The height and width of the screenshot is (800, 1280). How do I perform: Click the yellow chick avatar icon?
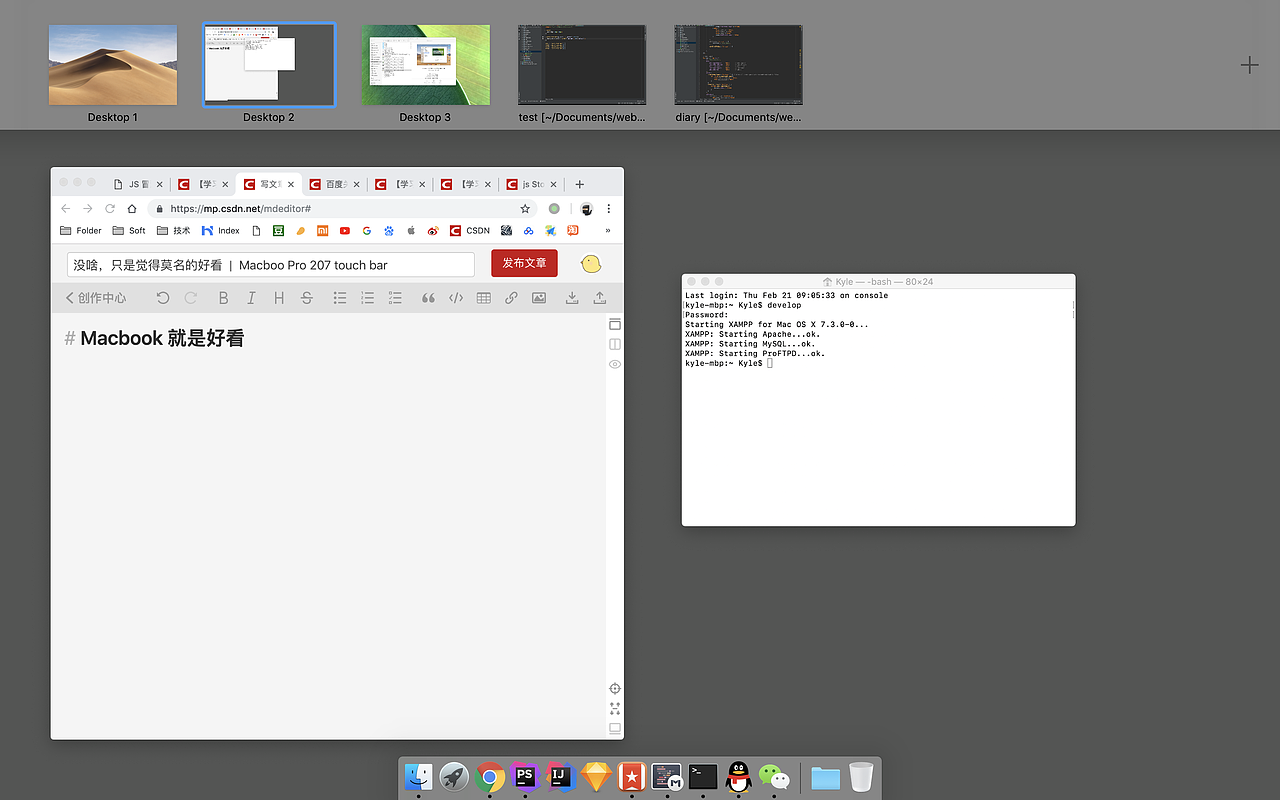pos(591,264)
